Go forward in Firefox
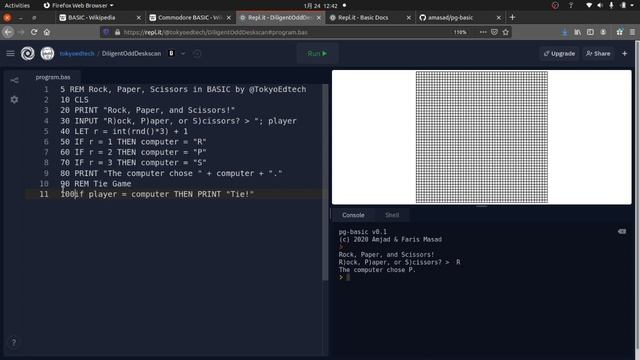 click(x=21, y=32)
